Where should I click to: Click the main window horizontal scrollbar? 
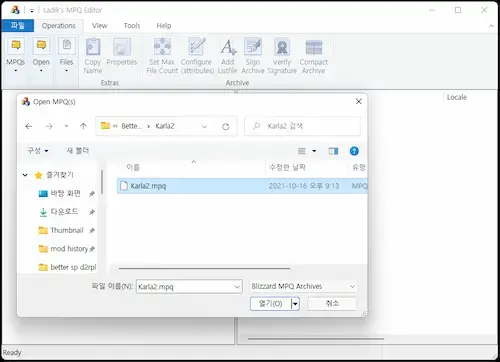coord(316,339)
